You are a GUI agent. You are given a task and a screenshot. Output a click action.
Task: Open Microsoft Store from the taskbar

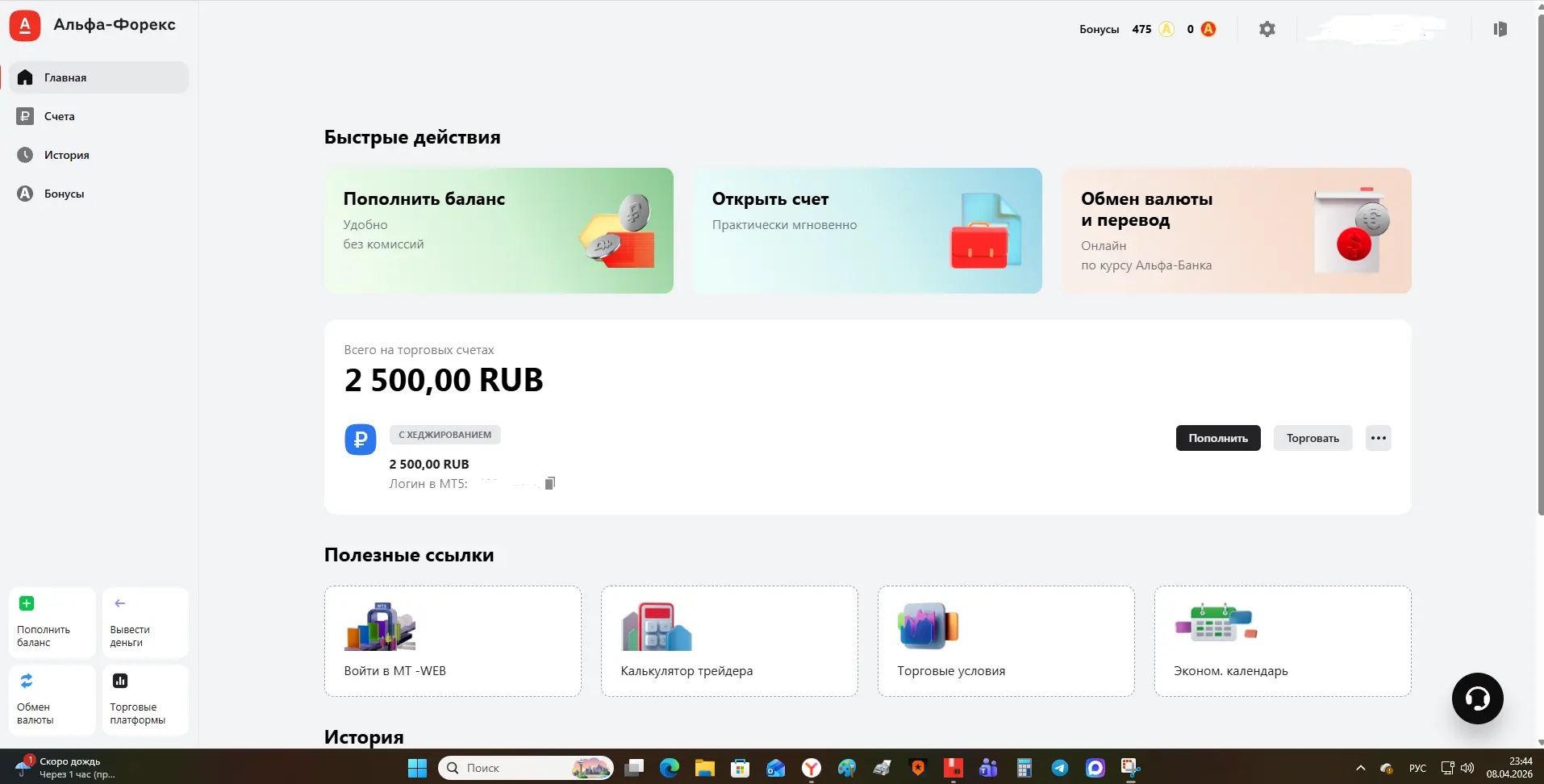coord(741,768)
